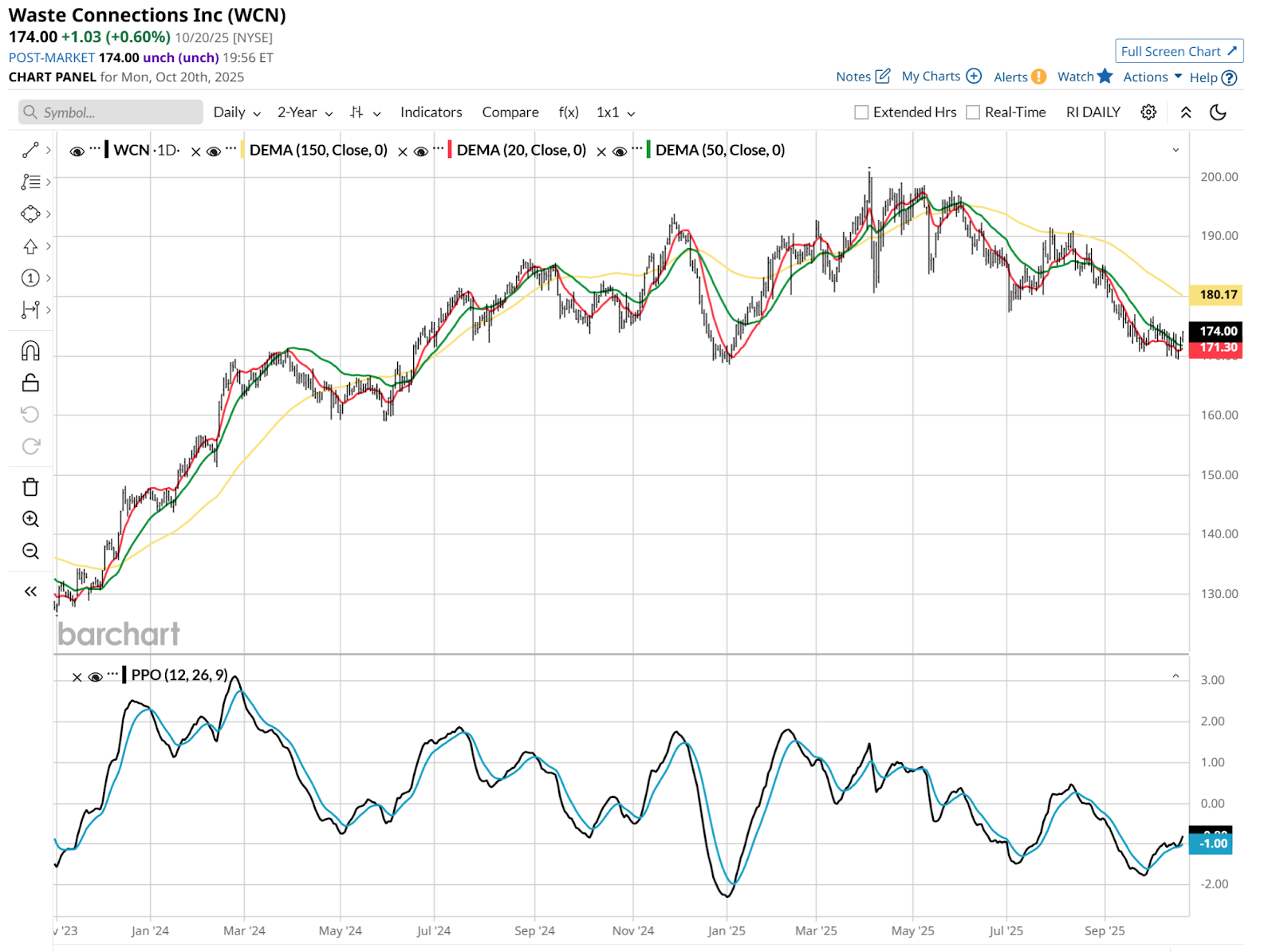
Task: Enable the Real-Time checkbox
Action: point(973,112)
